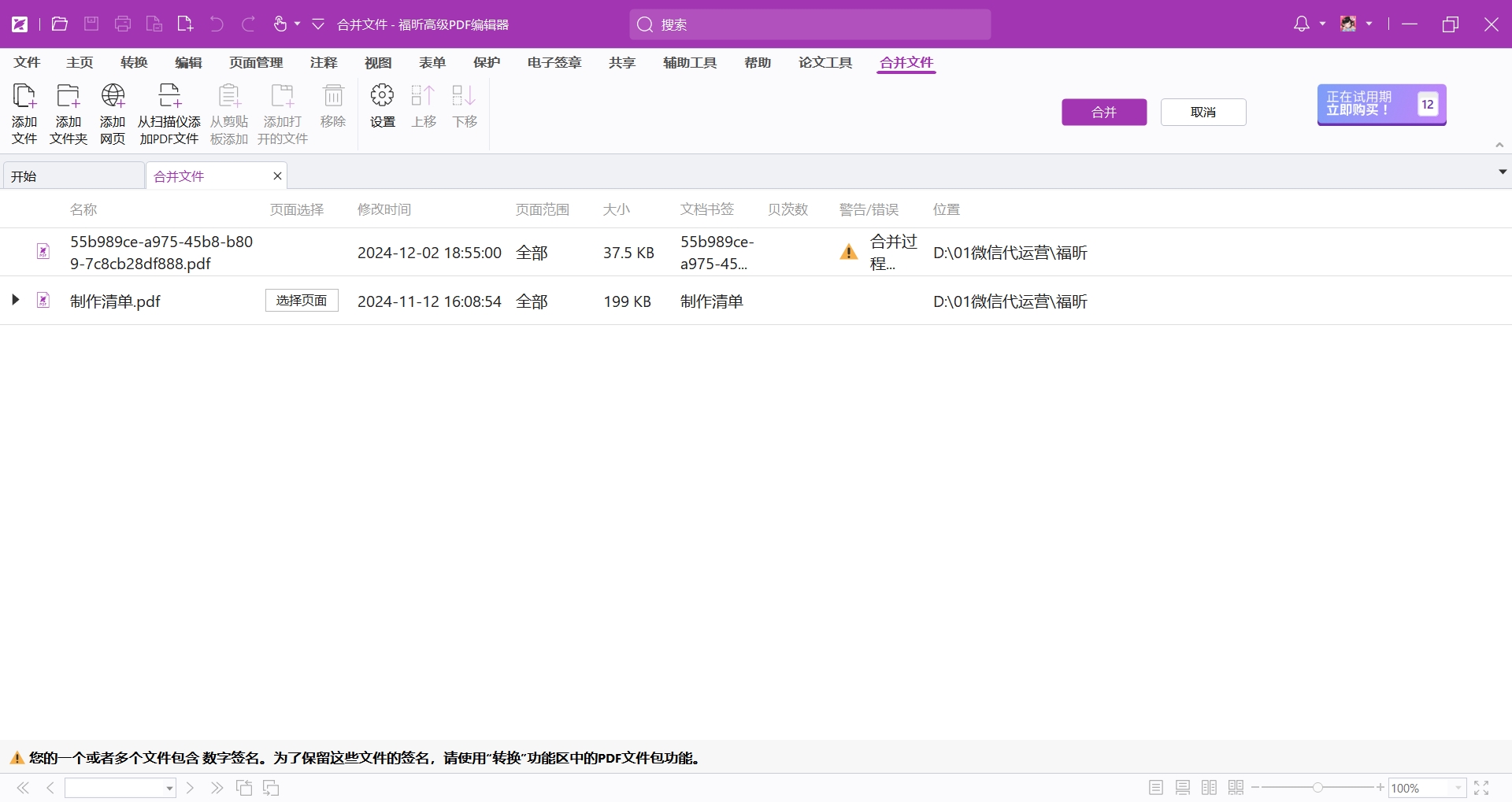Click the Add Files (添加文件) icon
The image size is (1512, 802).
tap(24, 98)
